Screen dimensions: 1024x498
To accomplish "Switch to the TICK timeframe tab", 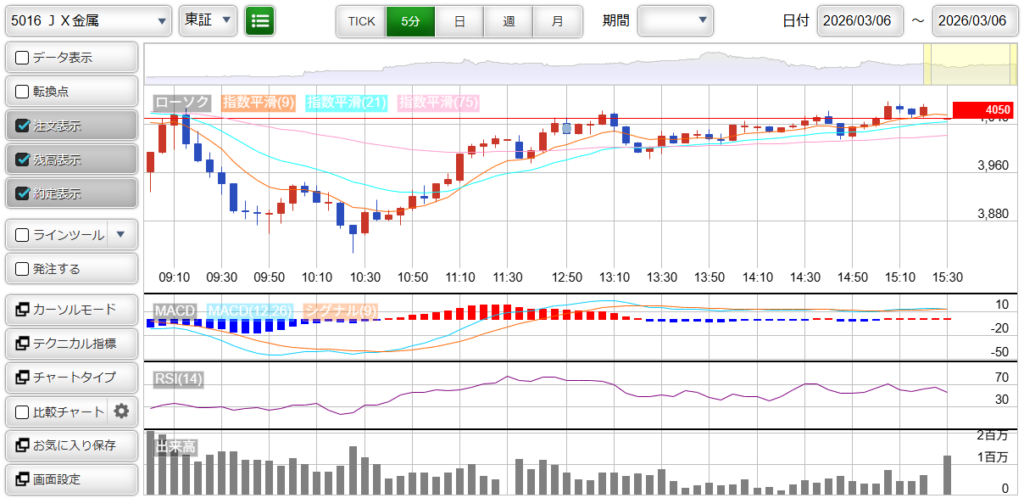I will coord(361,21).
